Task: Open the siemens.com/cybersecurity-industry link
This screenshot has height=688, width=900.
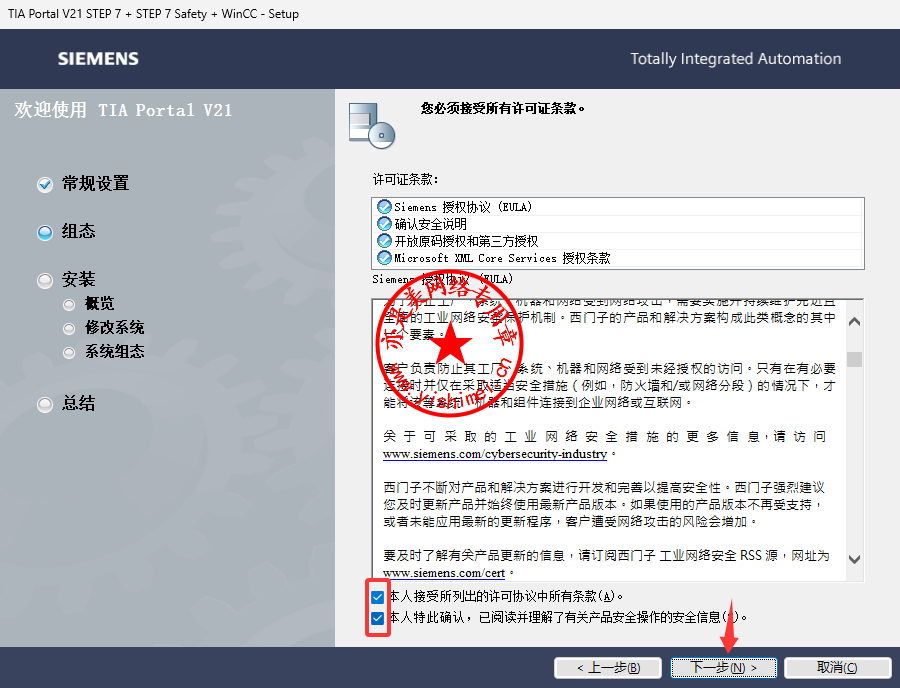Action: [x=495, y=454]
